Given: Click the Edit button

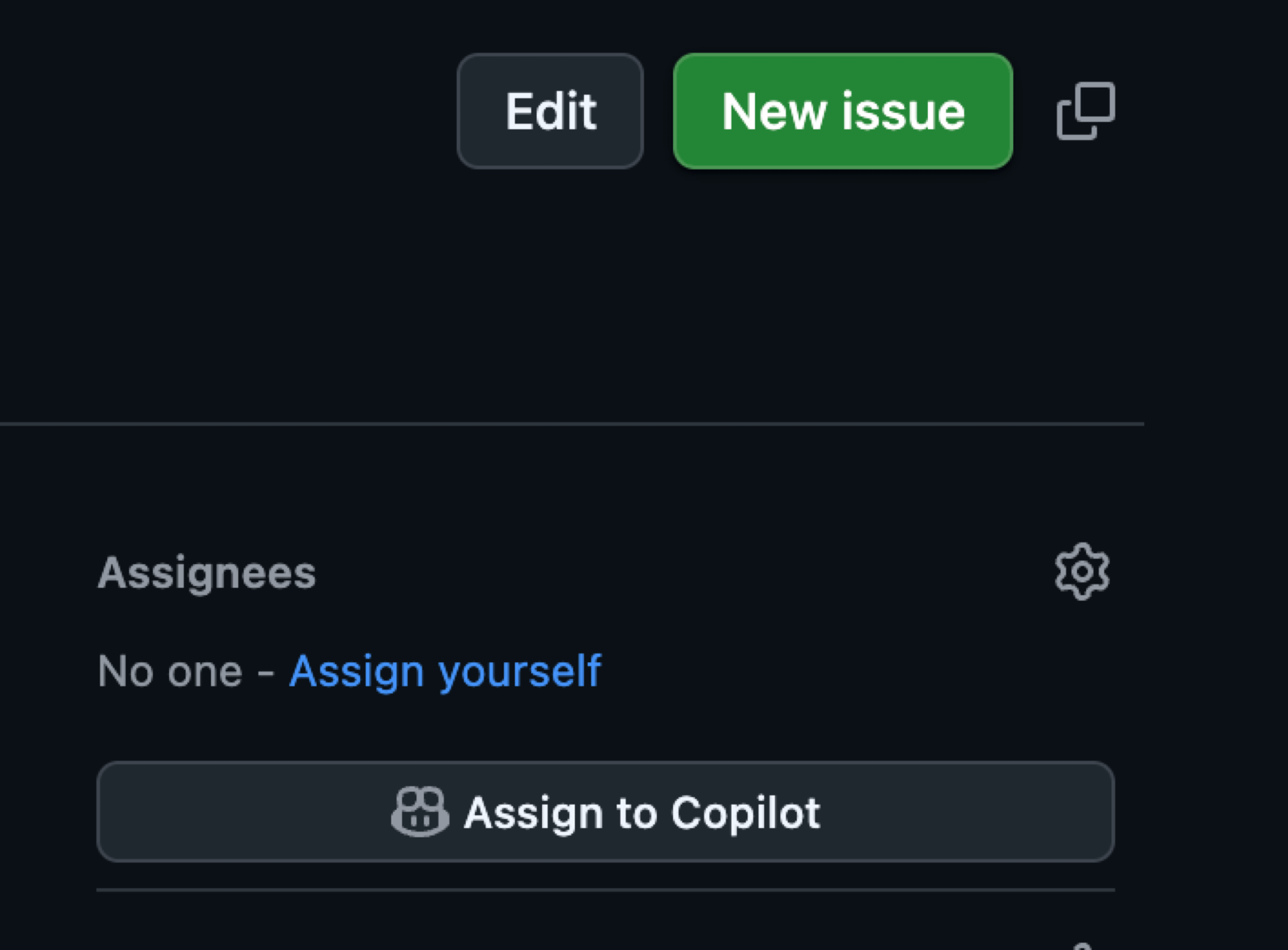Looking at the screenshot, I should point(550,111).
